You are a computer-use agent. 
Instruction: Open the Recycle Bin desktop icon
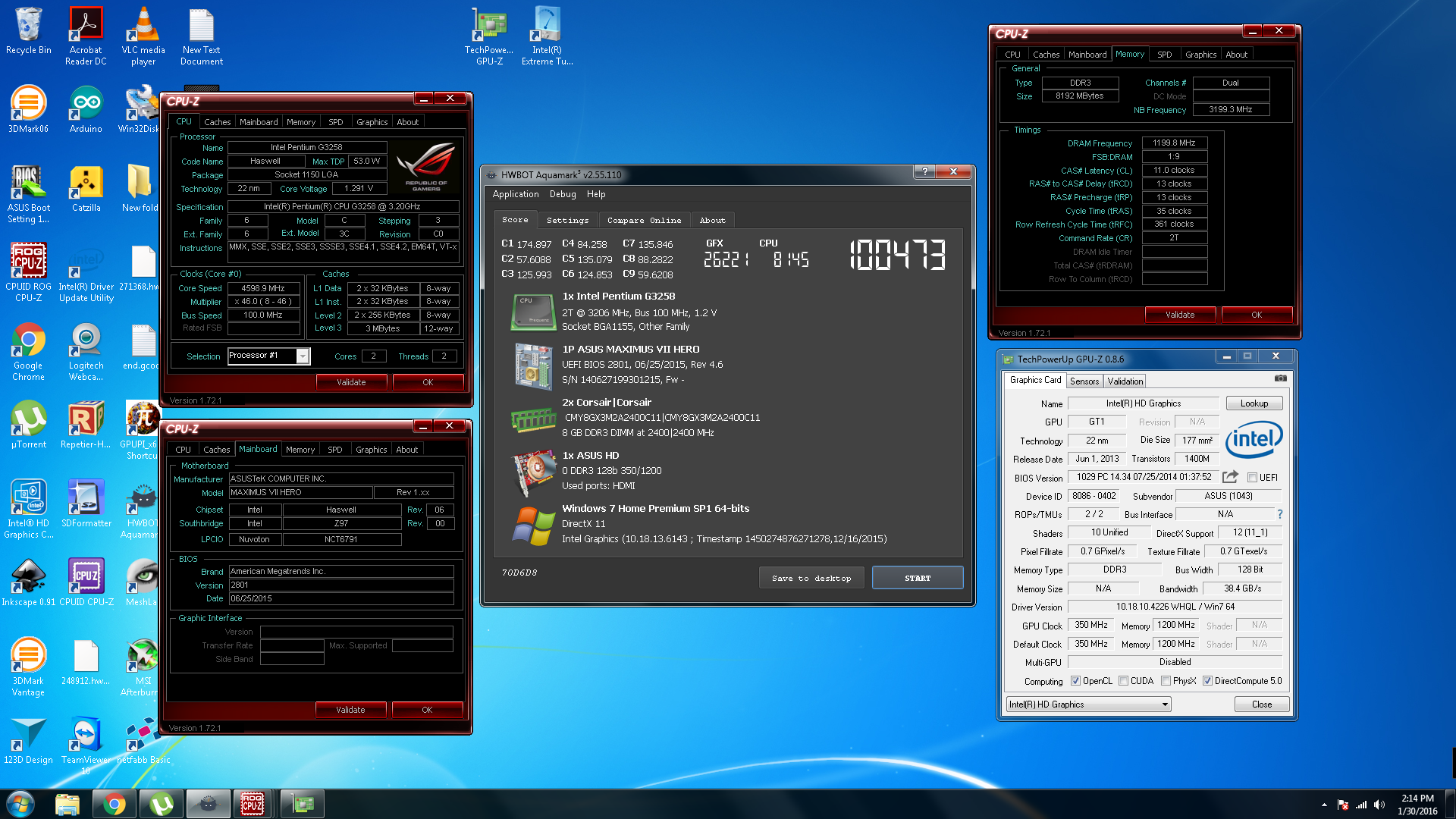pyautogui.click(x=28, y=32)
